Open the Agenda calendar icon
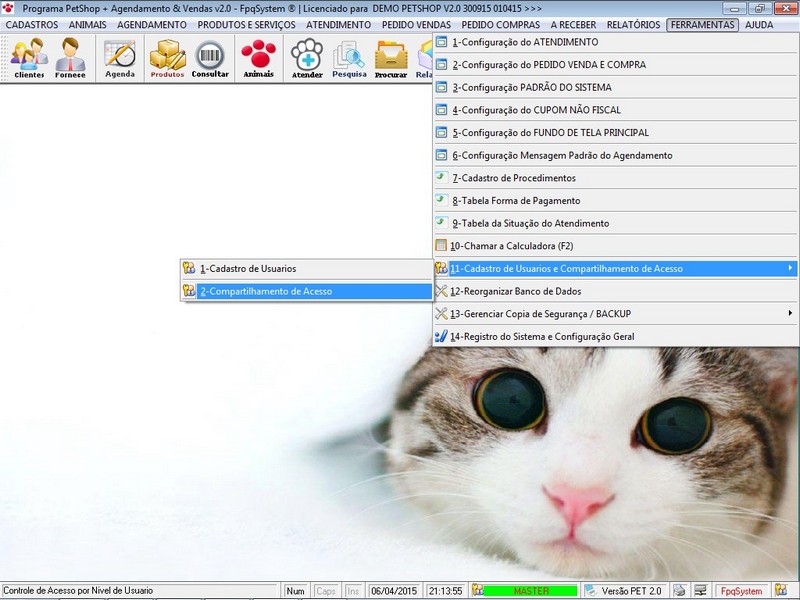 coord(120,58)
